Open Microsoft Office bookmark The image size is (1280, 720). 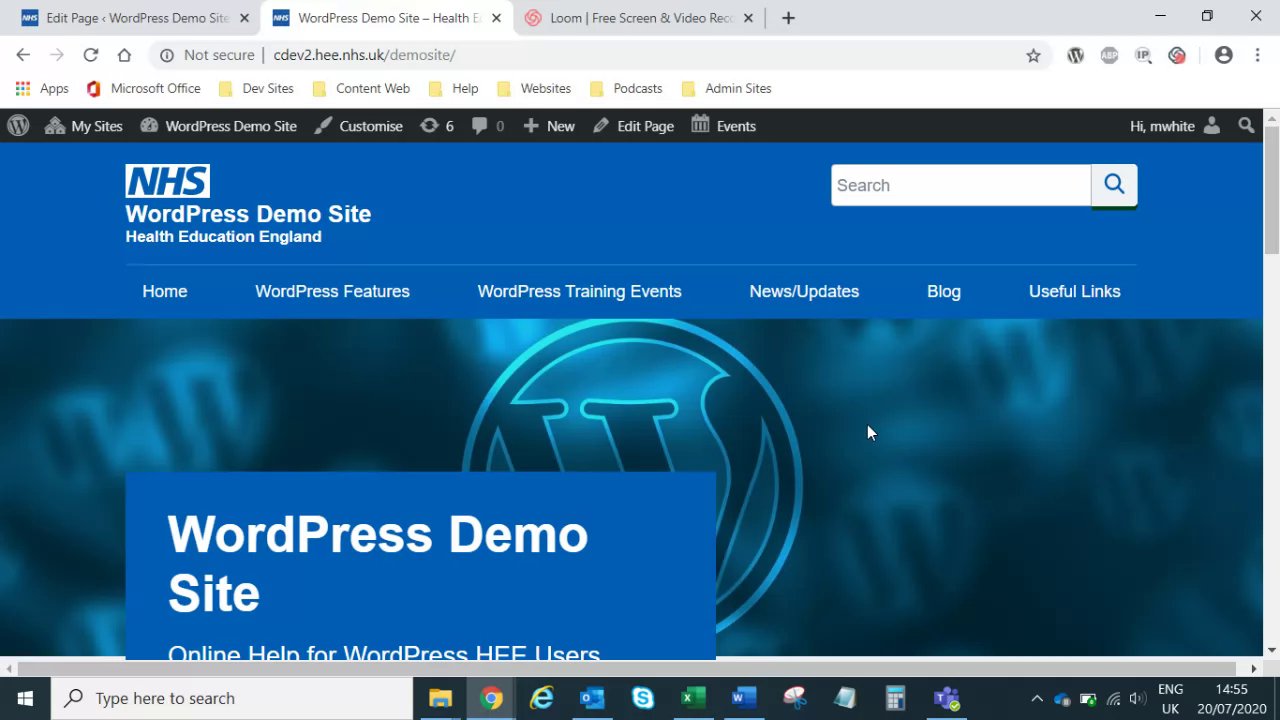(x=143, y=88)
